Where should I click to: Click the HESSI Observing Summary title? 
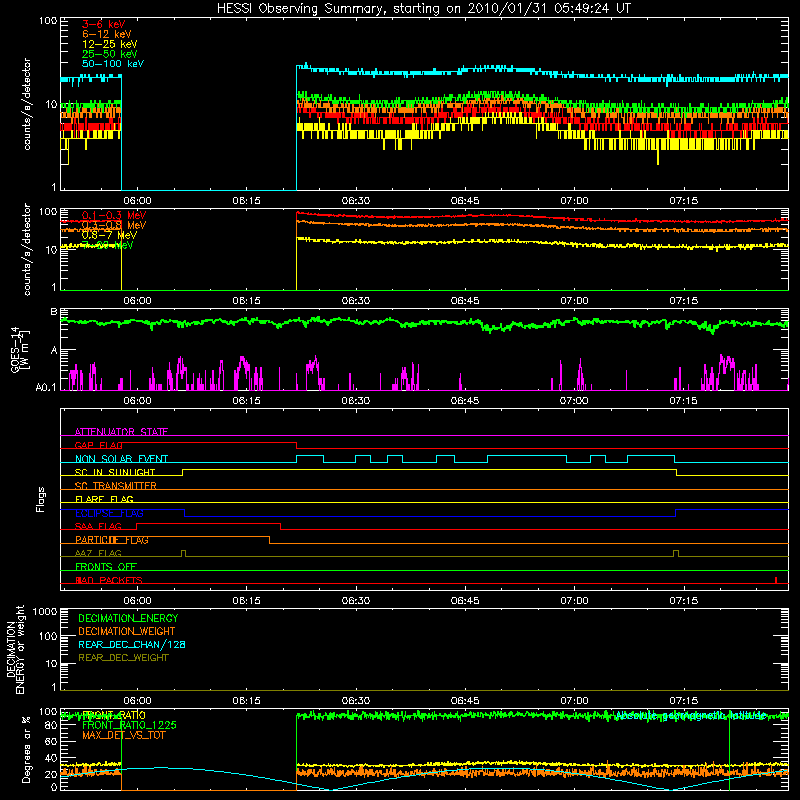click(424, 9)
